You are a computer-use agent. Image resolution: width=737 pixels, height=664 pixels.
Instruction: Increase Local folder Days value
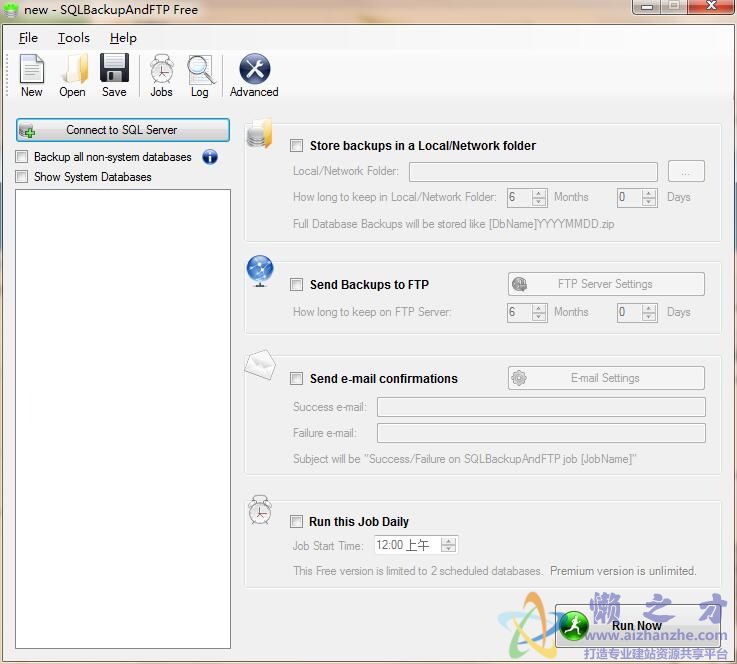(649, 193)
